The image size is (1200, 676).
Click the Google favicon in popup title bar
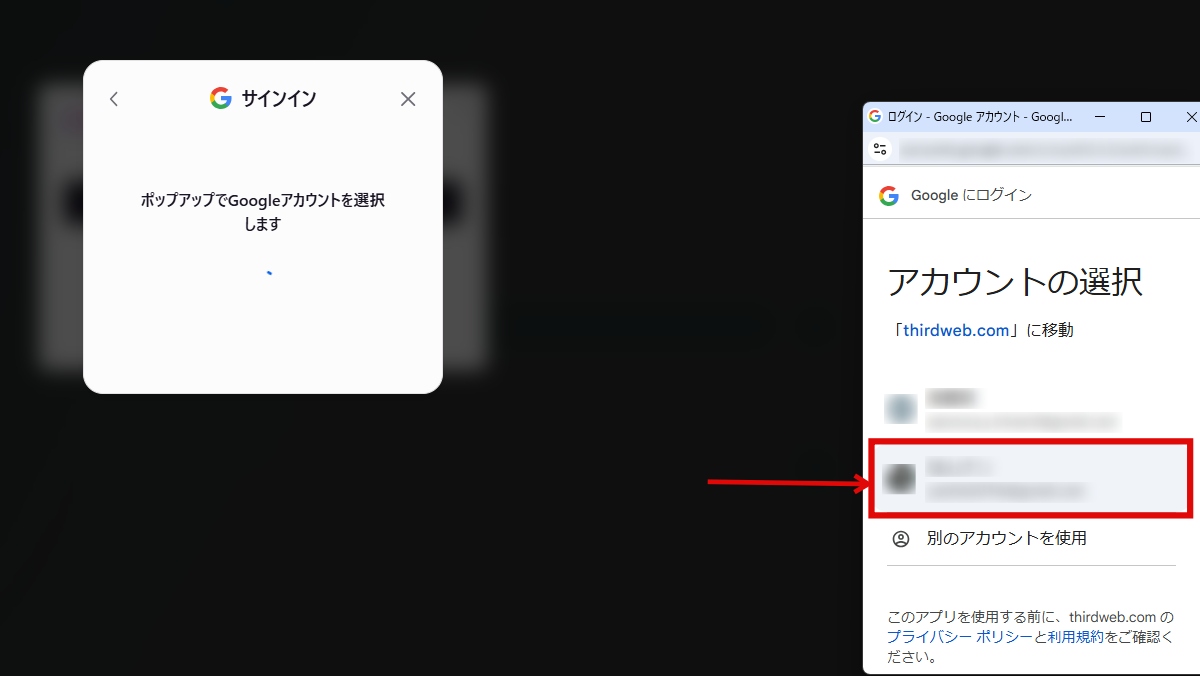tap(875, 116)
